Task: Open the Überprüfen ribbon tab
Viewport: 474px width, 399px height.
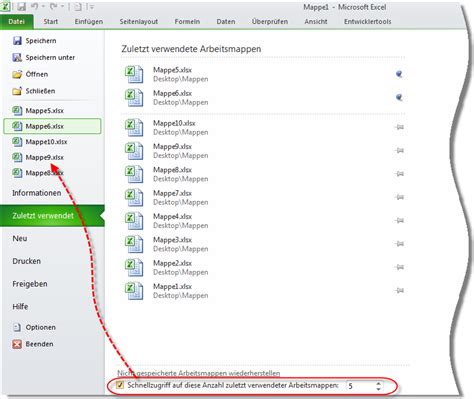Action: (270, 22)
